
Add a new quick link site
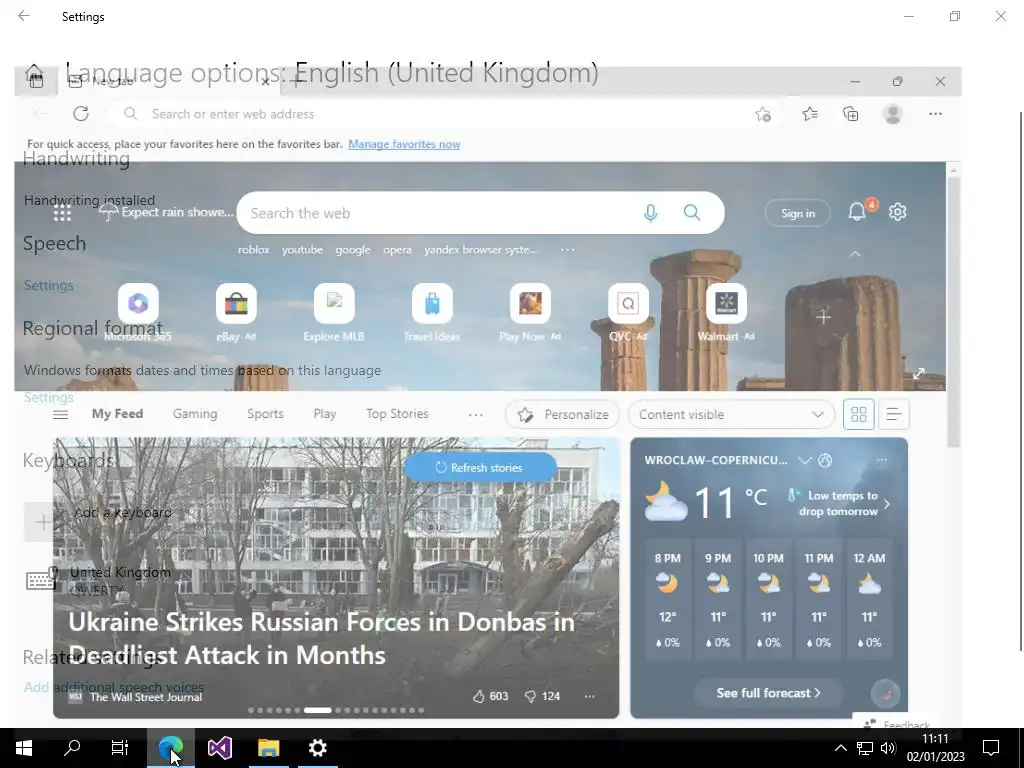click(824, 317)
